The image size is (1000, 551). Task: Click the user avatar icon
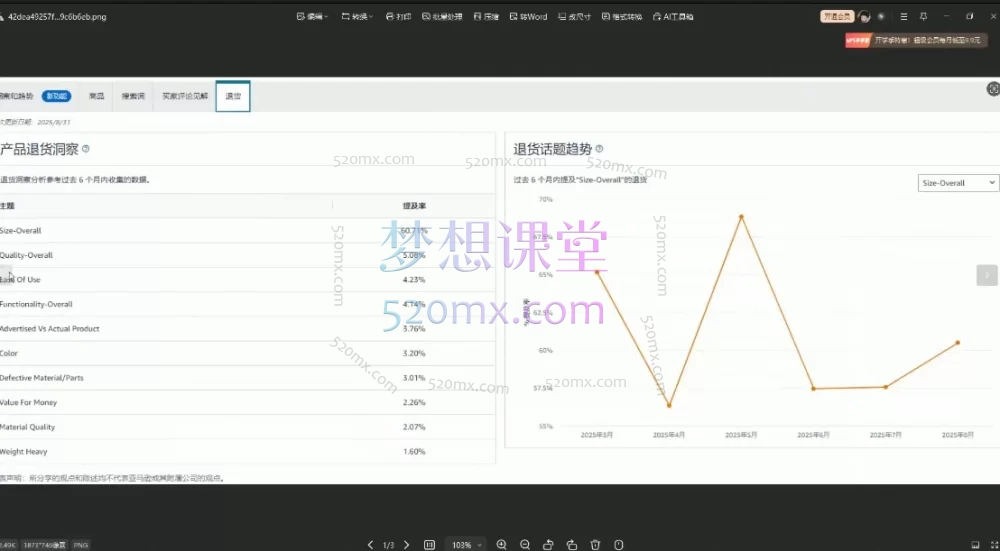(x=864, y=17)
